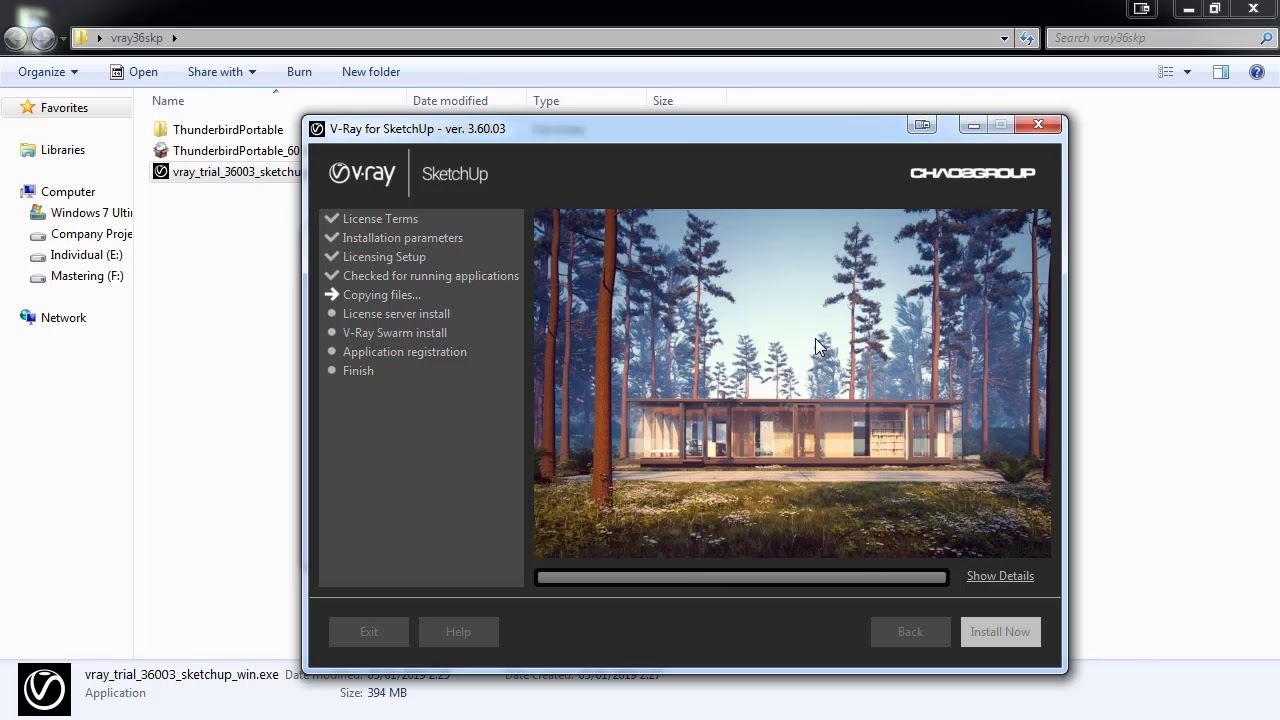Image resolution: width=1280 pixels, height=720 pixels.
Task: Toggle the Explorer preview pane icon
Action: 1221,72
